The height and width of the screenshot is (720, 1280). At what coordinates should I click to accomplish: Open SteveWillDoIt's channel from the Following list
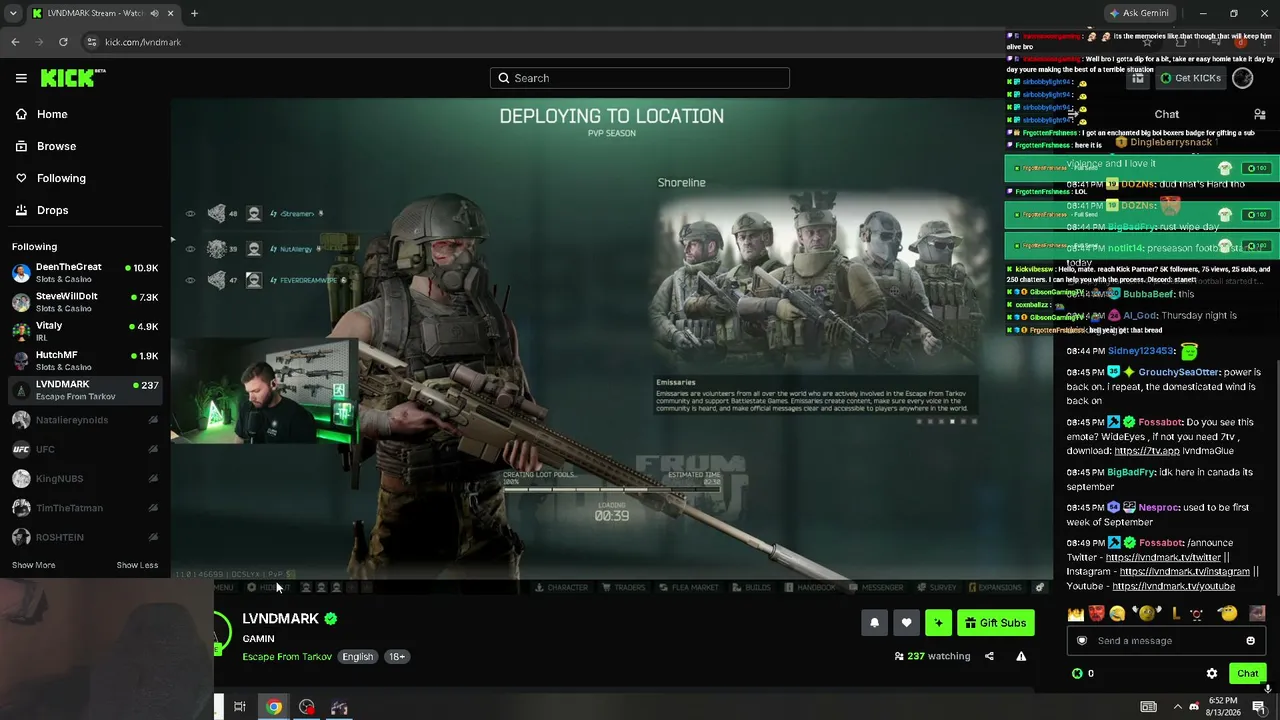[85, 302]
